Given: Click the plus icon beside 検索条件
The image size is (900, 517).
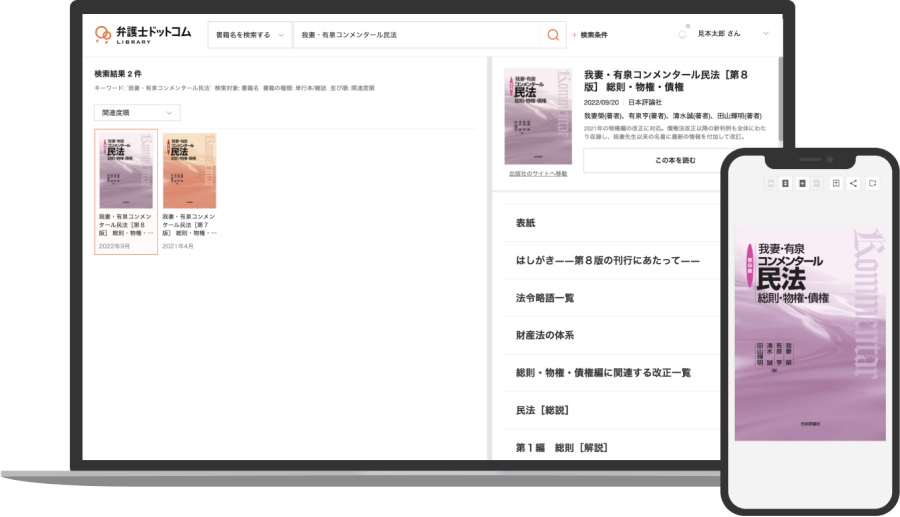Looking at the screenshot, I should tap(574, 35).
